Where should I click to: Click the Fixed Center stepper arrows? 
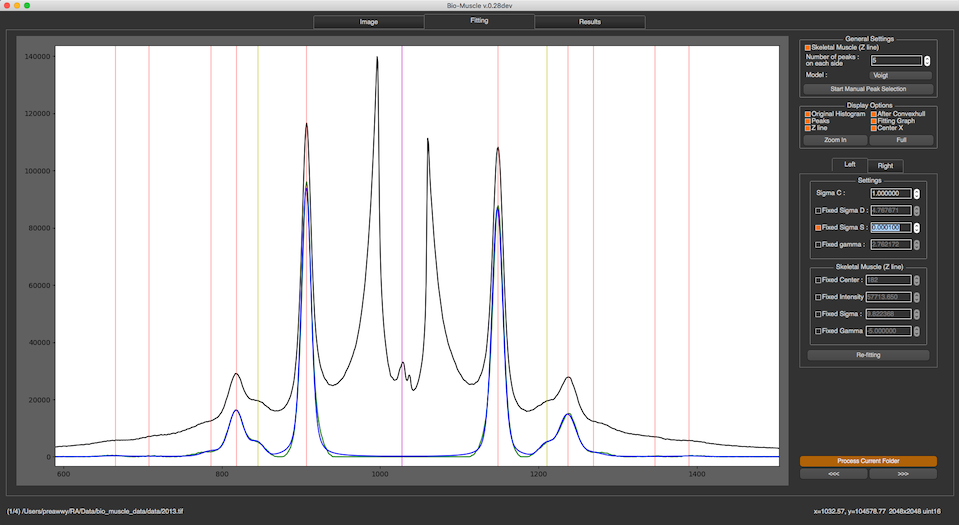click(x=916, y=280)
